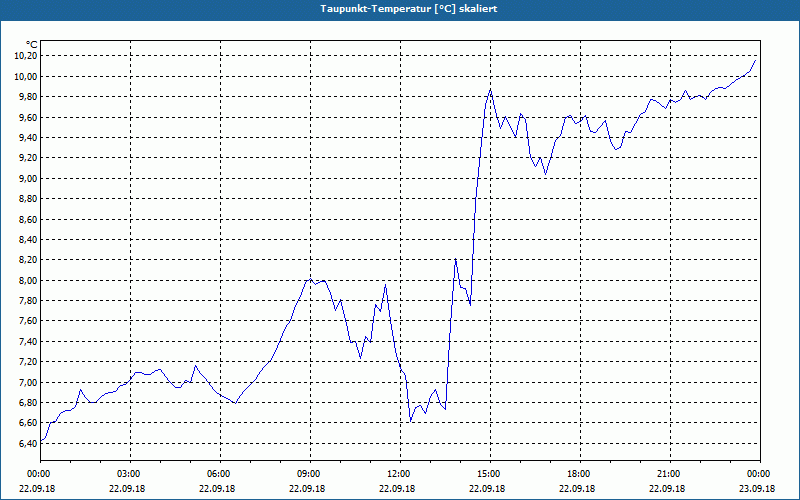Image resolution: width=800 pixels, height=500 pixels.
Task: Click the 18:00 time axis label
Action: coord(580,474)
